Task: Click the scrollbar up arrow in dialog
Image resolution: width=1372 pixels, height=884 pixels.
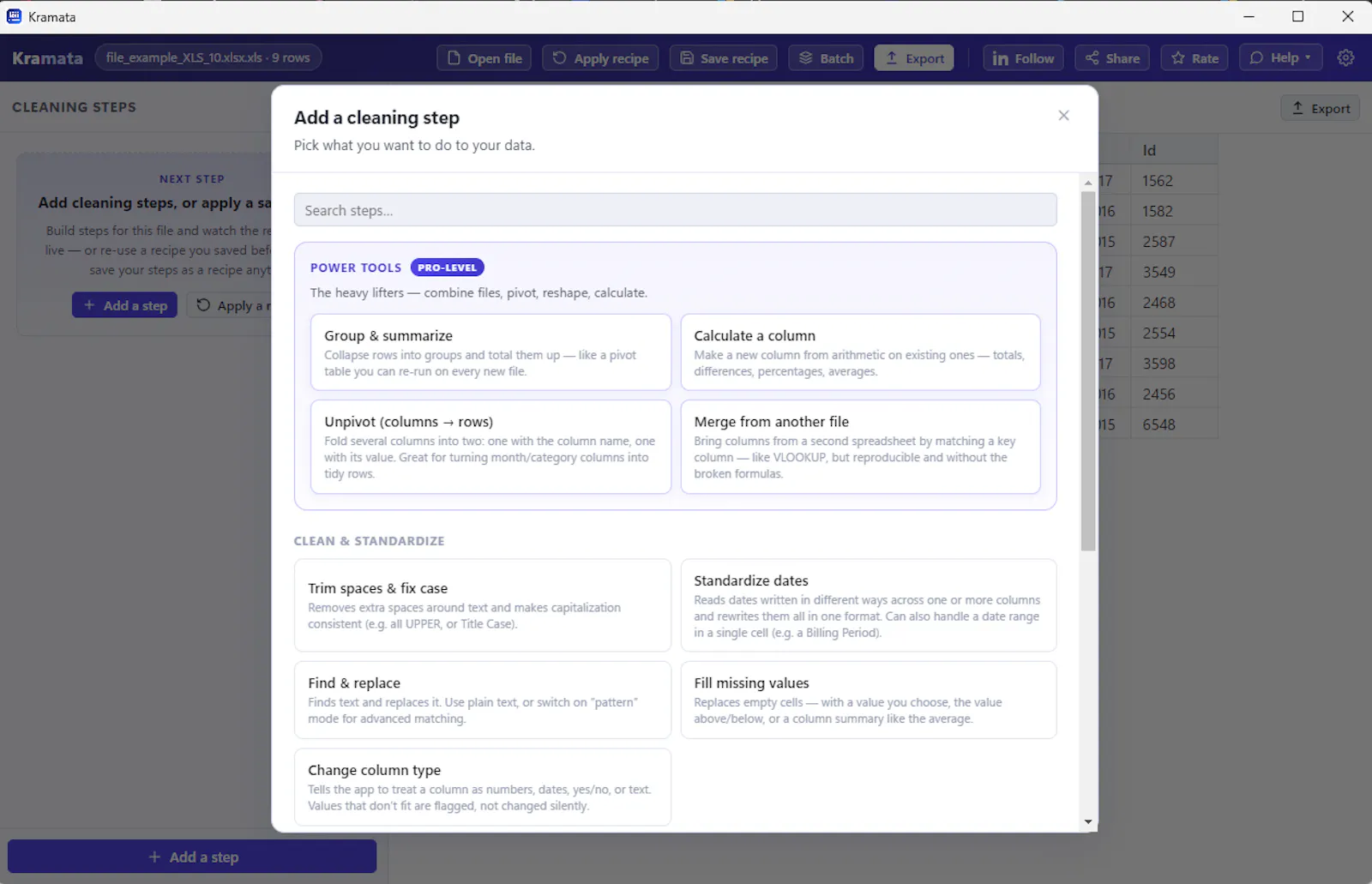Action: pyautogui.click(x=1088, y=183)
